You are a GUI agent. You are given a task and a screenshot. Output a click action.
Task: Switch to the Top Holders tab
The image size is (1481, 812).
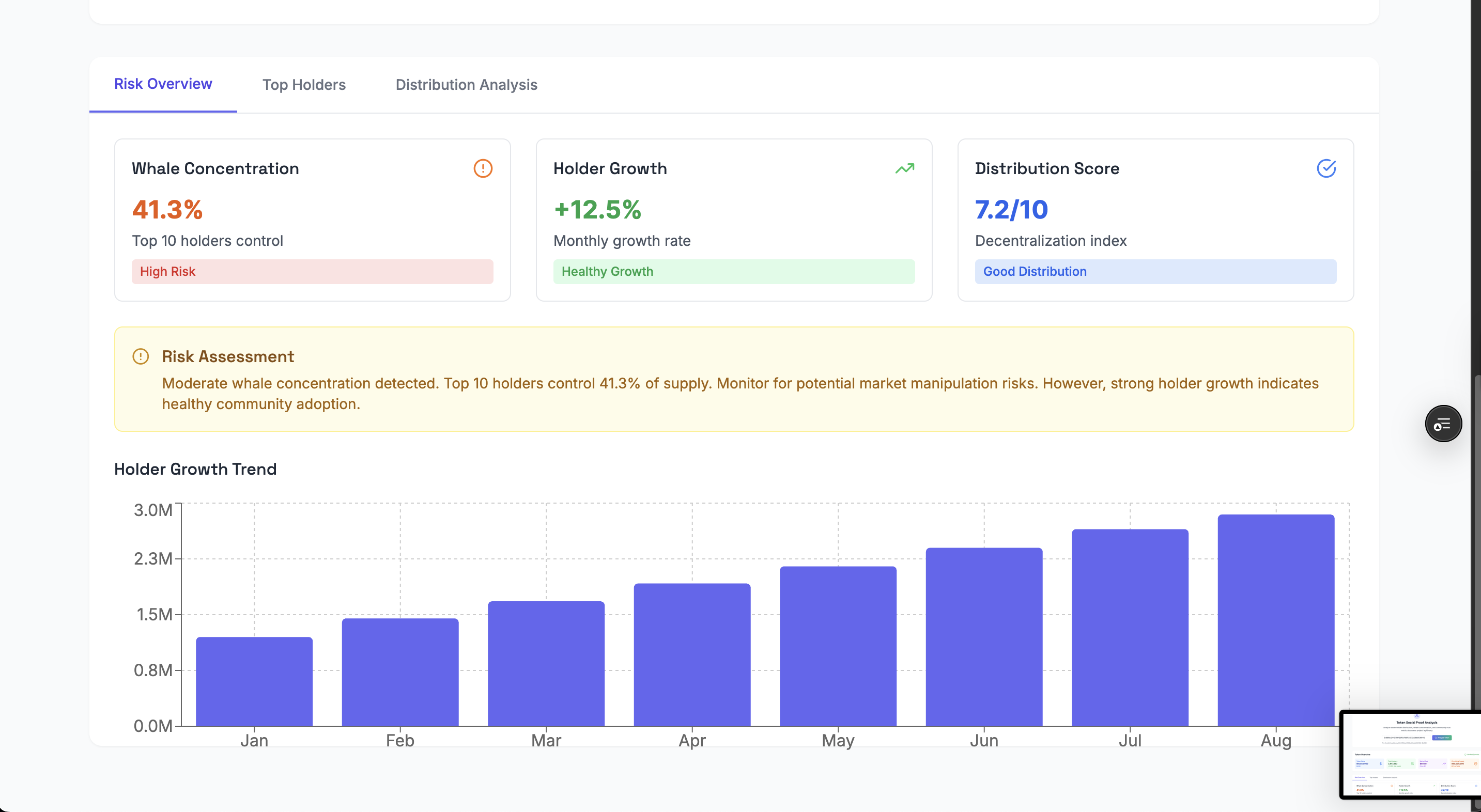coord(304,85)
